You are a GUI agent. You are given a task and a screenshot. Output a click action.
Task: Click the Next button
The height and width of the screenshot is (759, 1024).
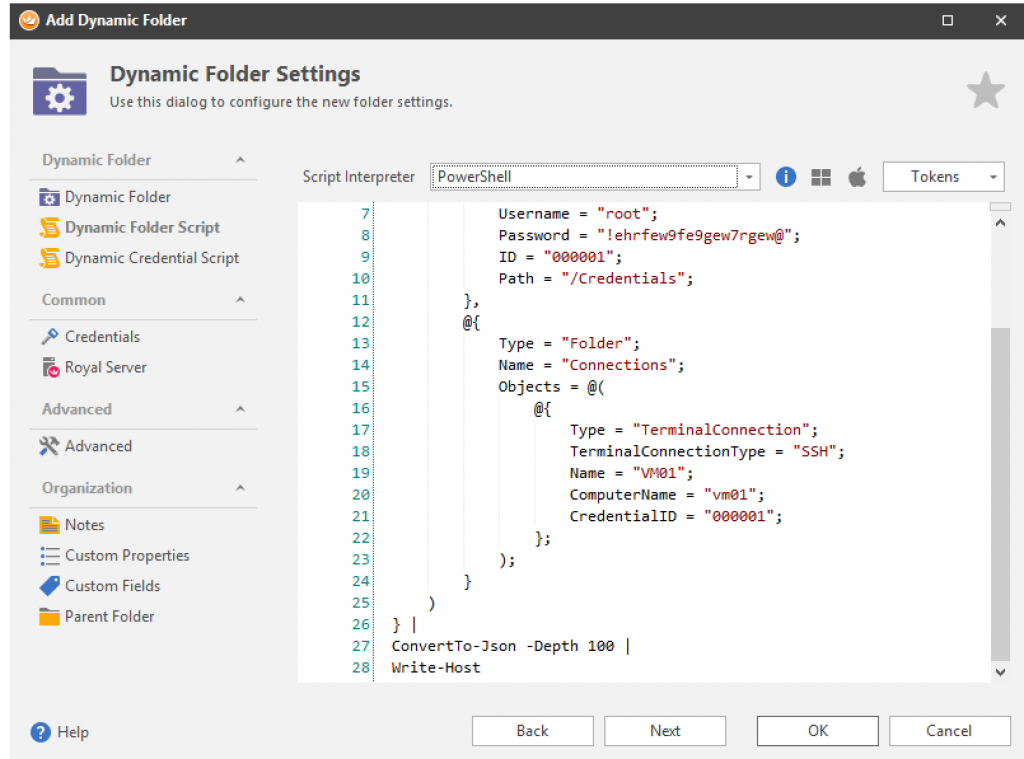pyautogui.click(x=665, y=731)
